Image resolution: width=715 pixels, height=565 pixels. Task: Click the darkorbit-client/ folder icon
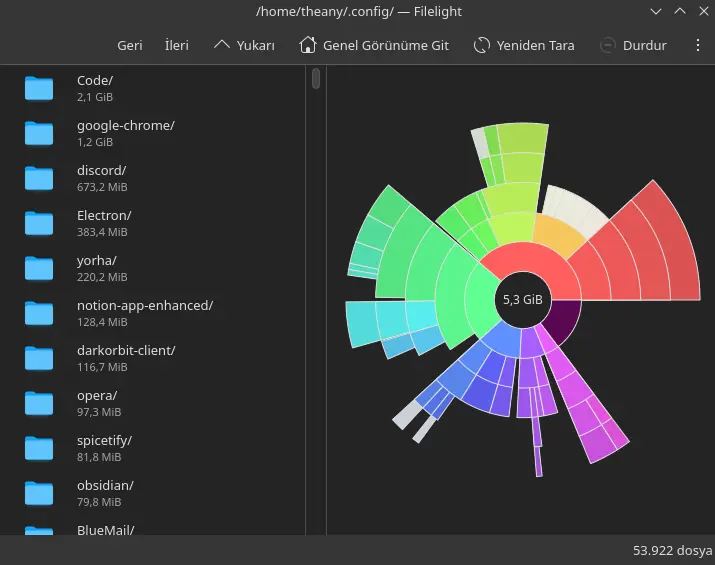pyautogui.click(x=39, y=358)
